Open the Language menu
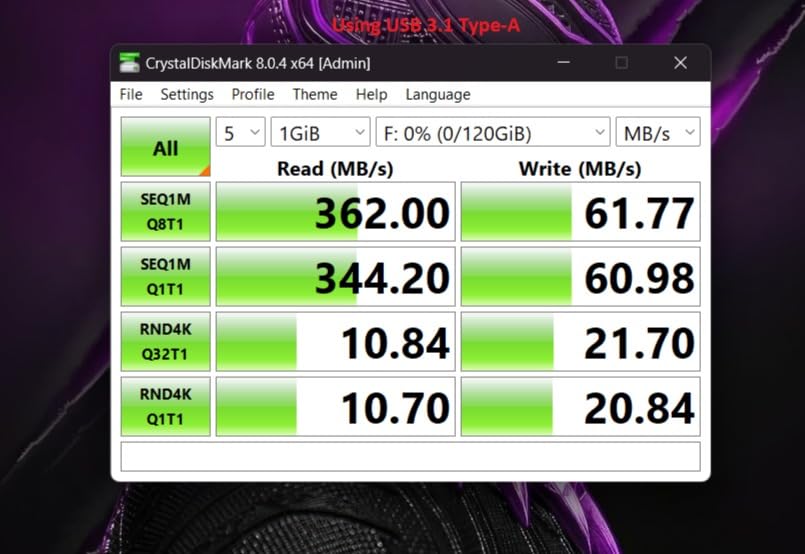 (438, 94)
